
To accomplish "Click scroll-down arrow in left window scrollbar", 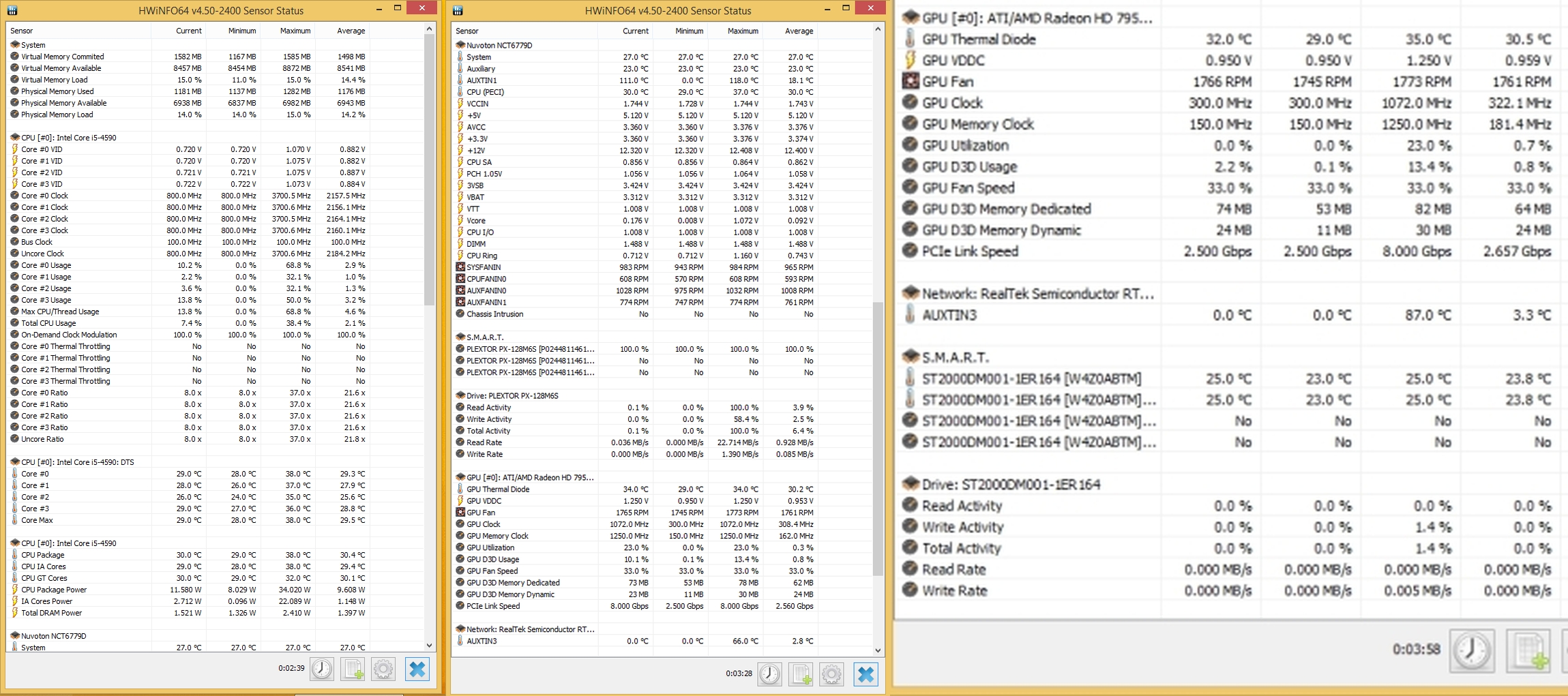I will (x=429, y=646).
